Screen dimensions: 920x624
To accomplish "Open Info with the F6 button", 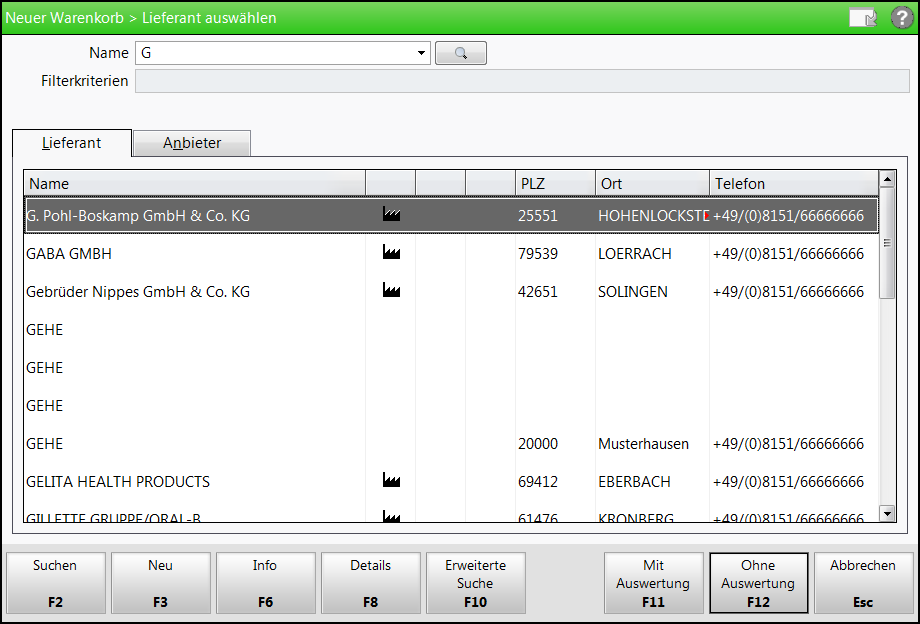I will tap(265, 583).
